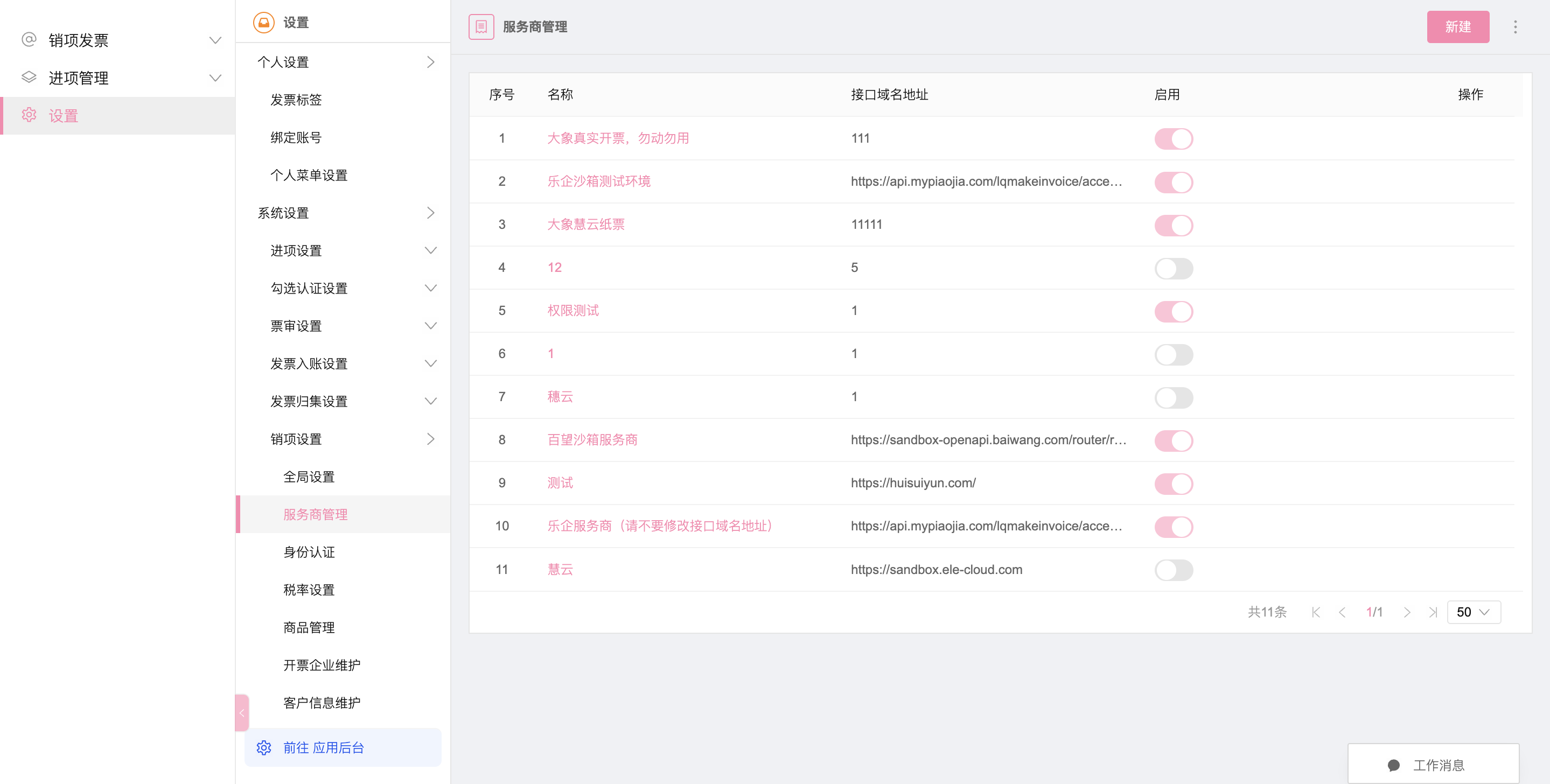Viewport: 1550px width, 784px height.
Task: Expand the 勾选认证设置 chevron
Action: pos(430,288)
